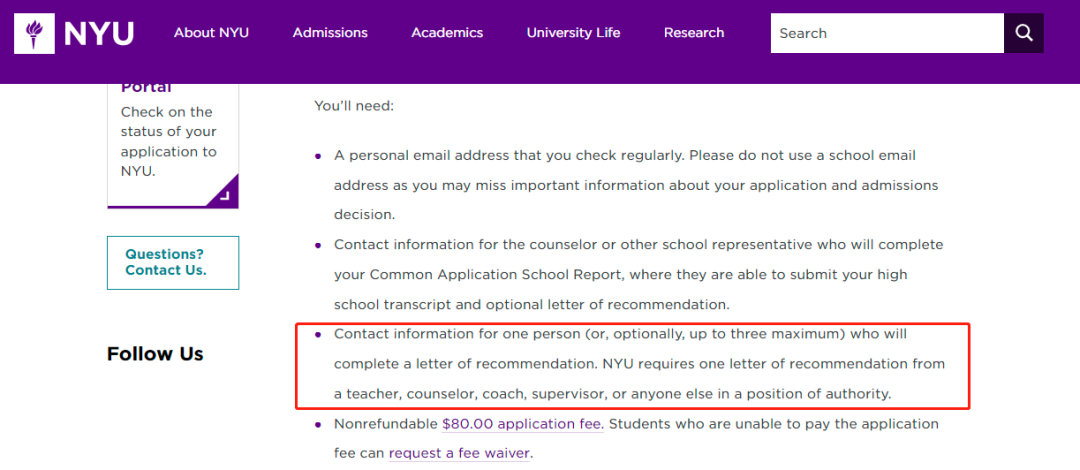
Task: Click the Follow Us heading
Action: click(155, 354)
